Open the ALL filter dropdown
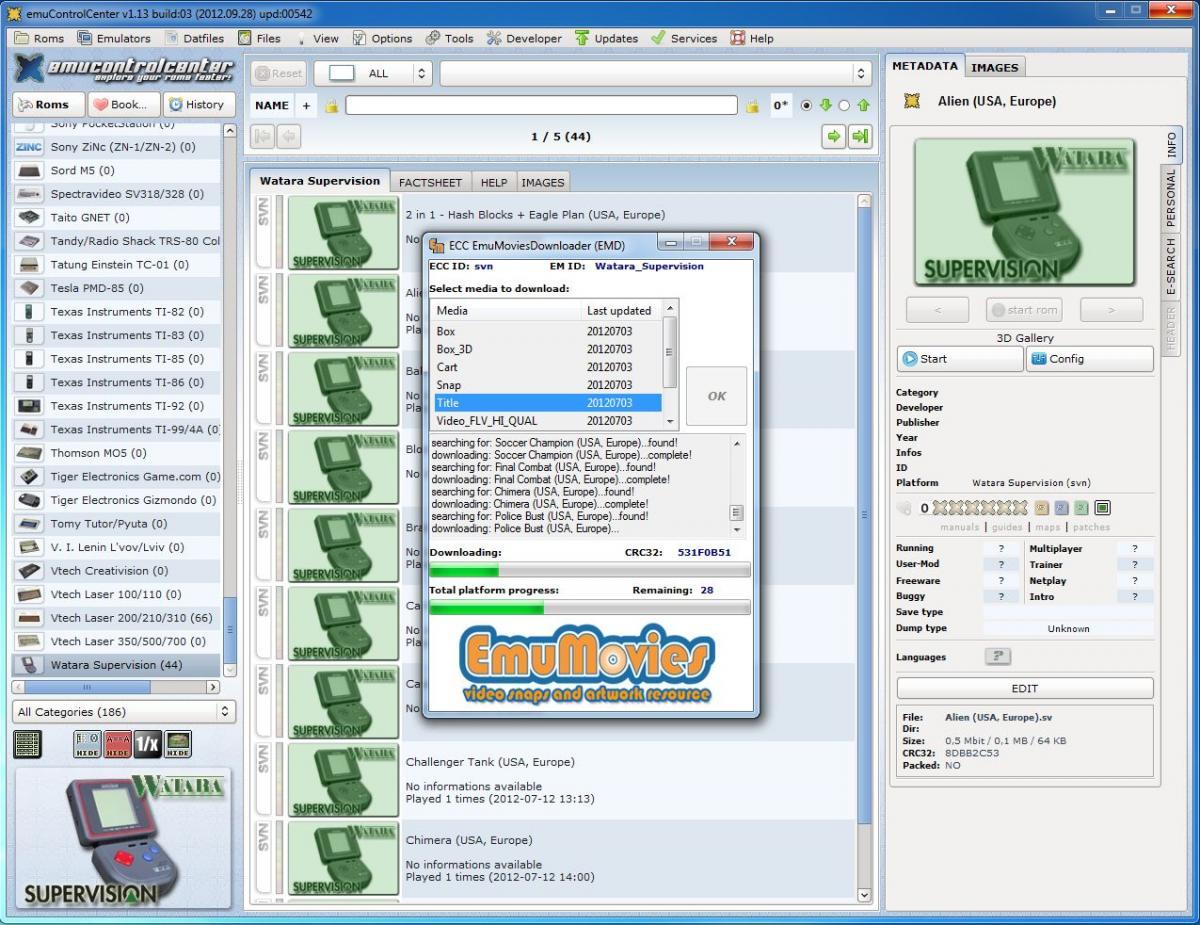 pyautogui.click(x=379, y=73)
